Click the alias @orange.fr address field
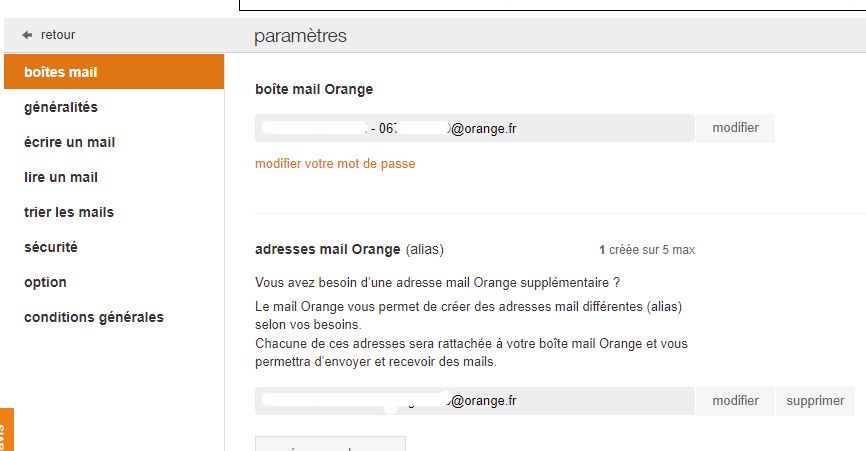 click(474, 401)
